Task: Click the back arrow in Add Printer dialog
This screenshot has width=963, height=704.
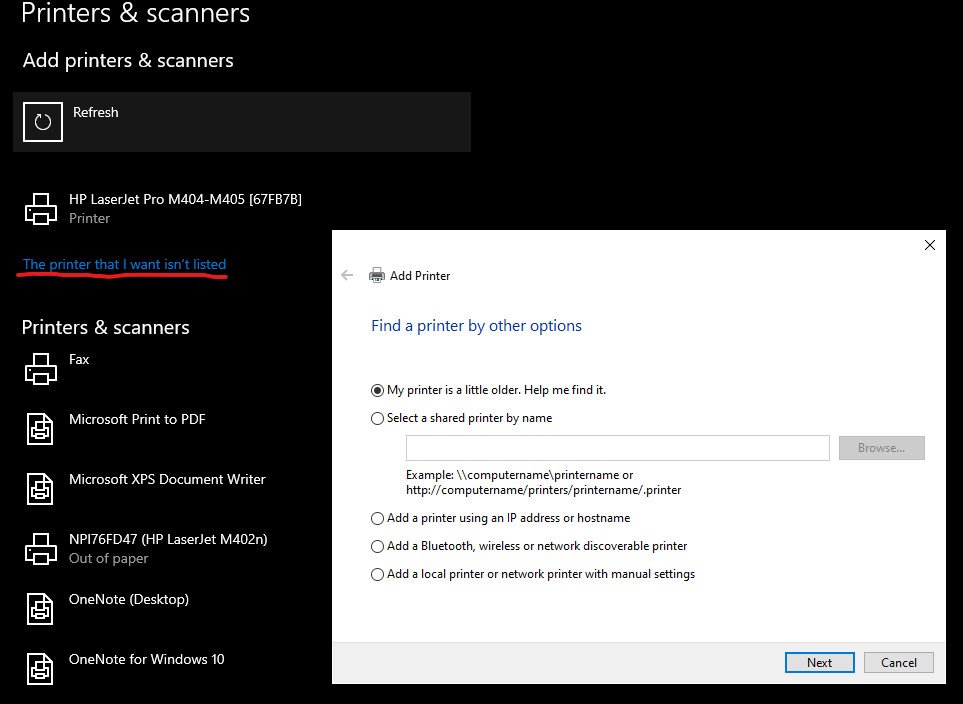Action: (x=347, y=275)
